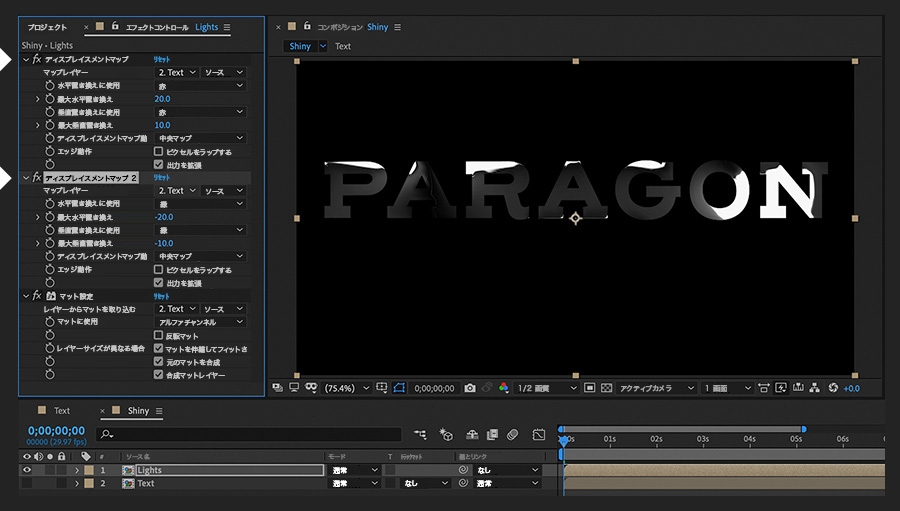Expand the 最大水平置き換え 20.0 property
Image resolution: width=900 pixels, height=511 pixels.
pyautogui.click(x=38, y=99)
